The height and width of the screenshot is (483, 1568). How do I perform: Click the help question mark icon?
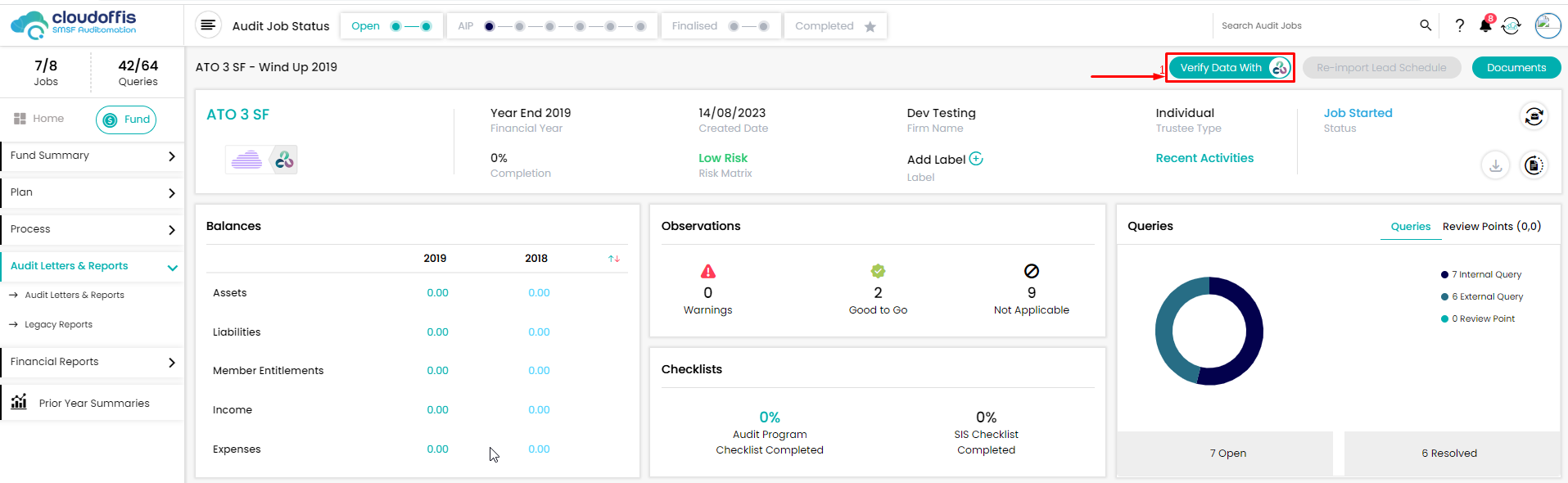point(1459,25)
